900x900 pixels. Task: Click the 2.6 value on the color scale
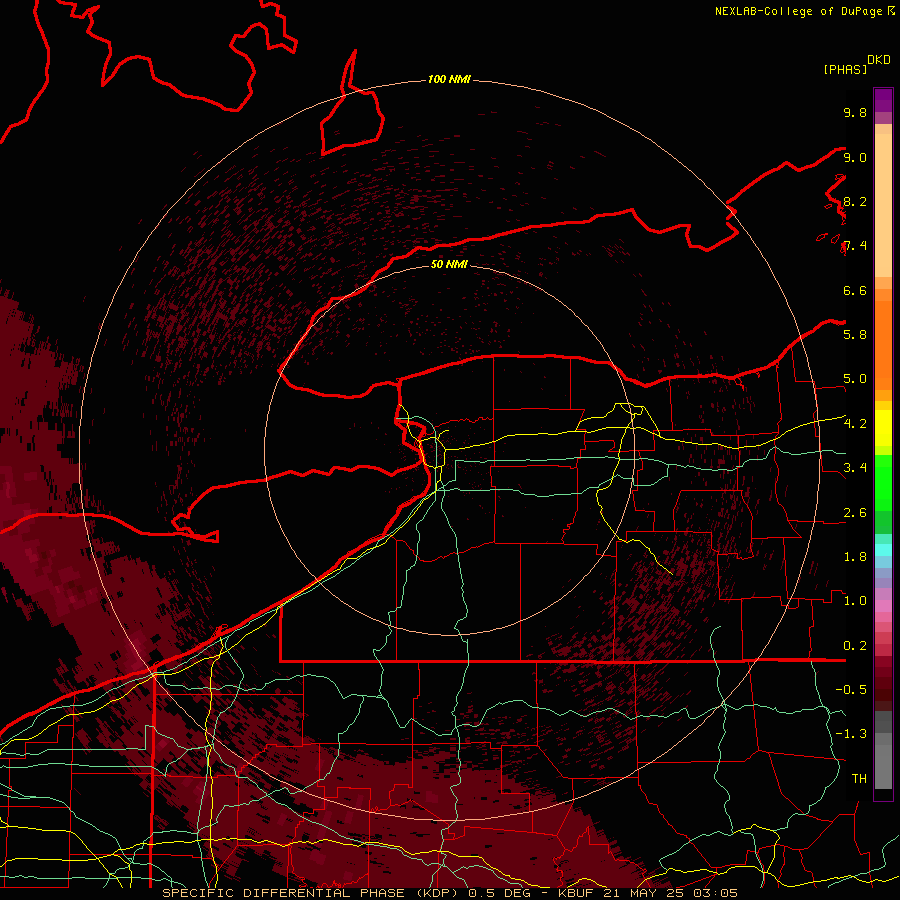click(x=855, y=513)
